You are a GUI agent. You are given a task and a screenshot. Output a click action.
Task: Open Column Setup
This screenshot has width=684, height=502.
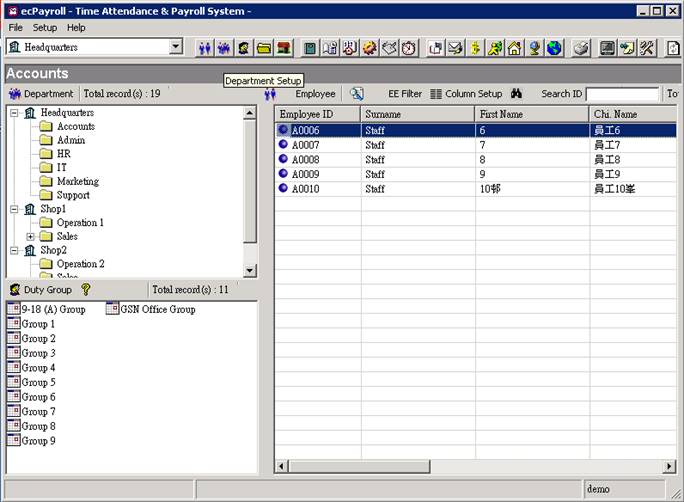pos(466,94)
